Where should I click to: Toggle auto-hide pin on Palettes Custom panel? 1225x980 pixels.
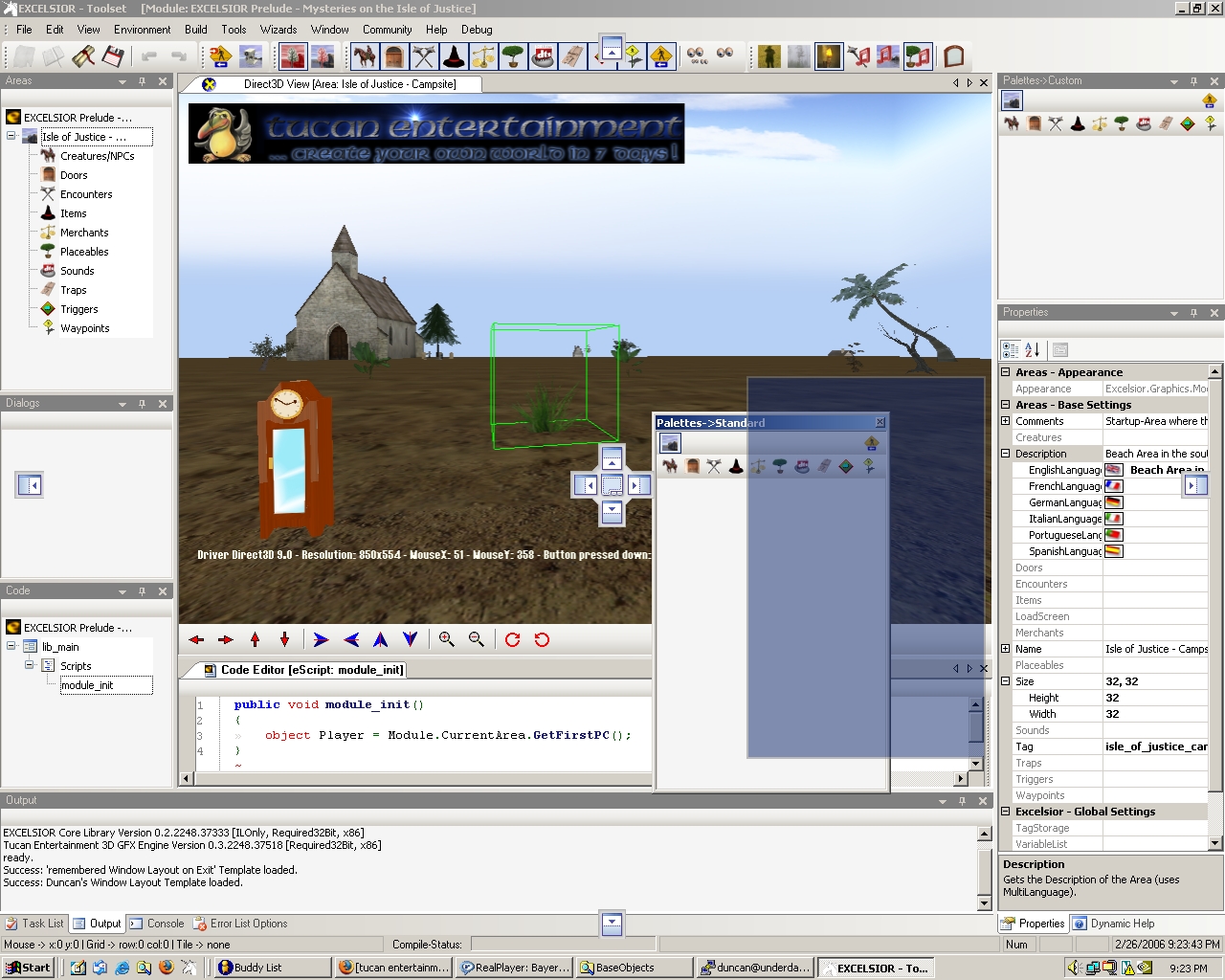pyautogui.click(x=1193, y=81)
